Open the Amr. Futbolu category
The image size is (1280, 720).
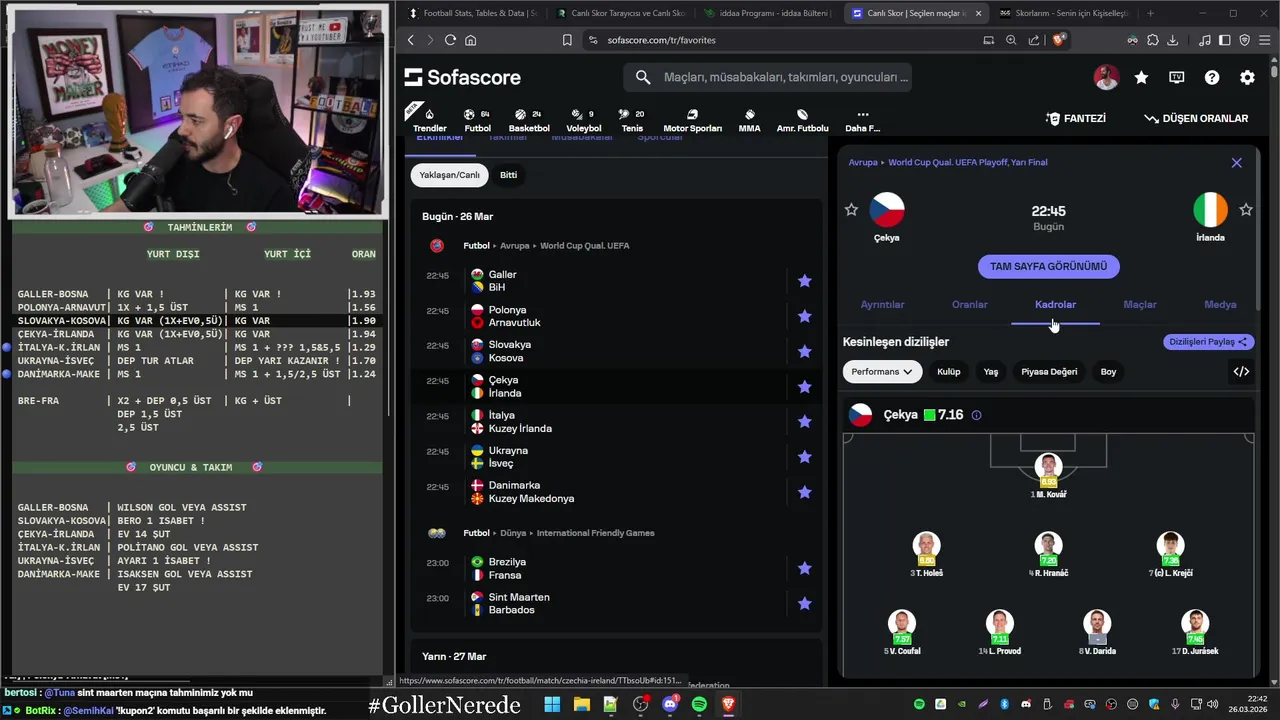[802, 120]
